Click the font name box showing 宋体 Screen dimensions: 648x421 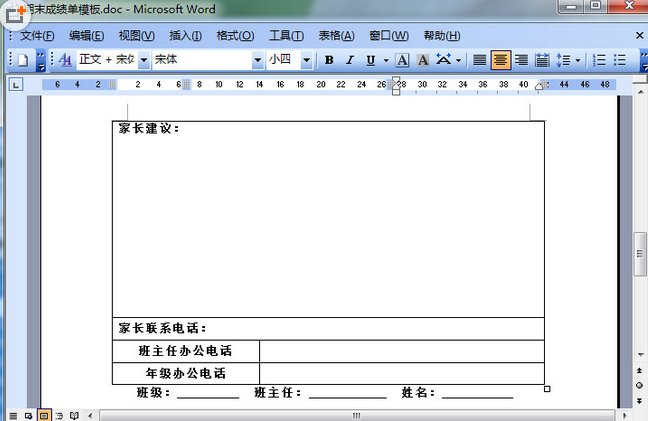(x=202, y=60)
